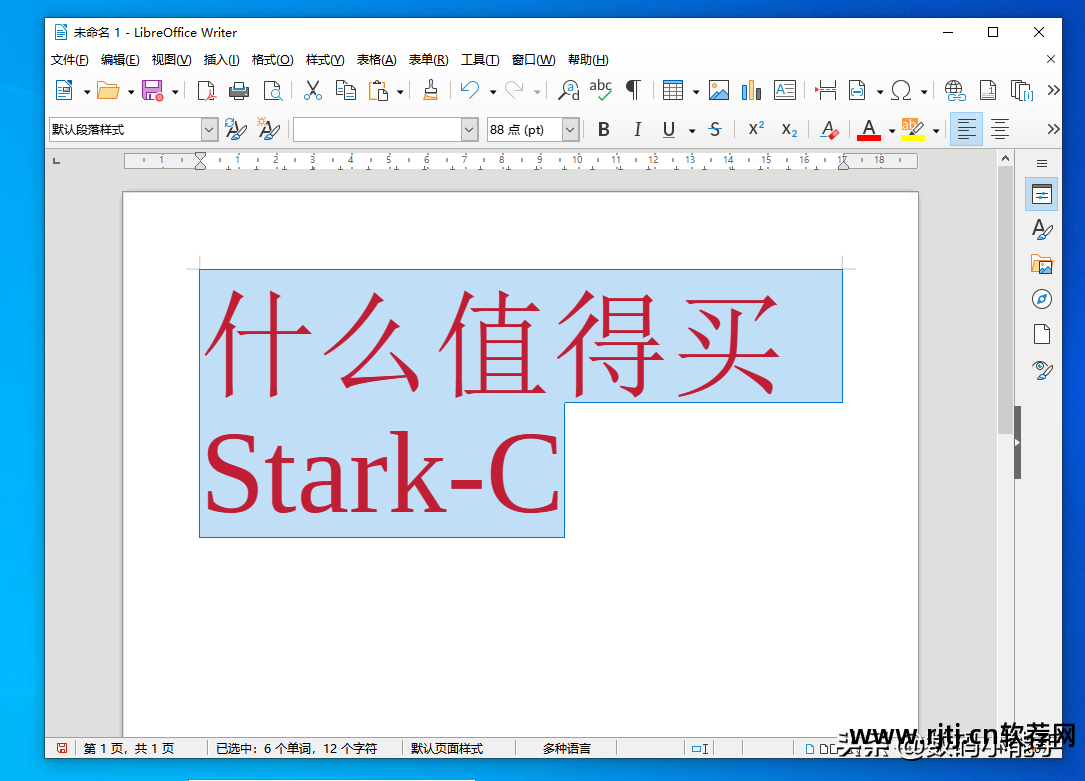Insert a hyperlink globe icon
Image resolution: width=1085 pixels, height=781 pixels.
[955, 91]
